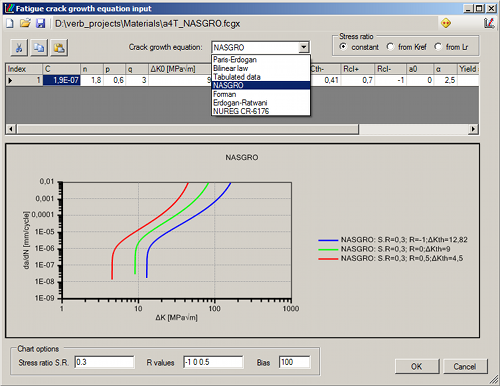Image resolution: width=500 pixels, height=386 pixels.
Task: Save the file with the floppy disk icon
Action: (x=41, y=23)
